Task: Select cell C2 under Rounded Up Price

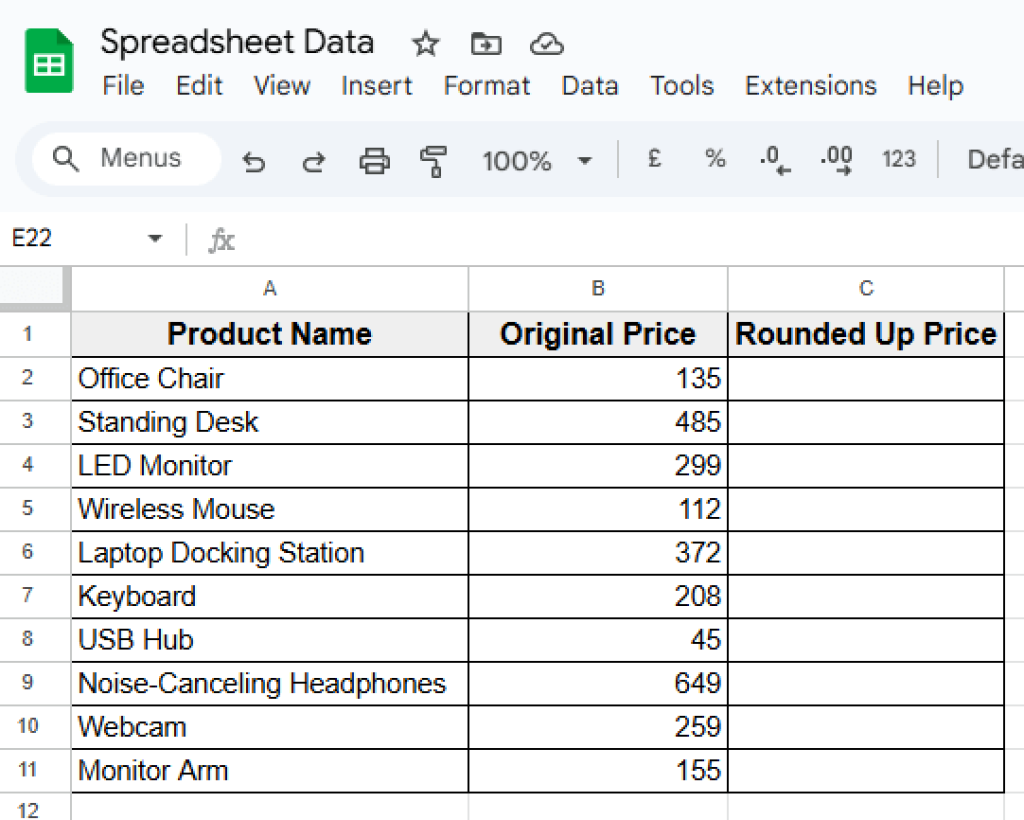Action: tap(865, 378)
